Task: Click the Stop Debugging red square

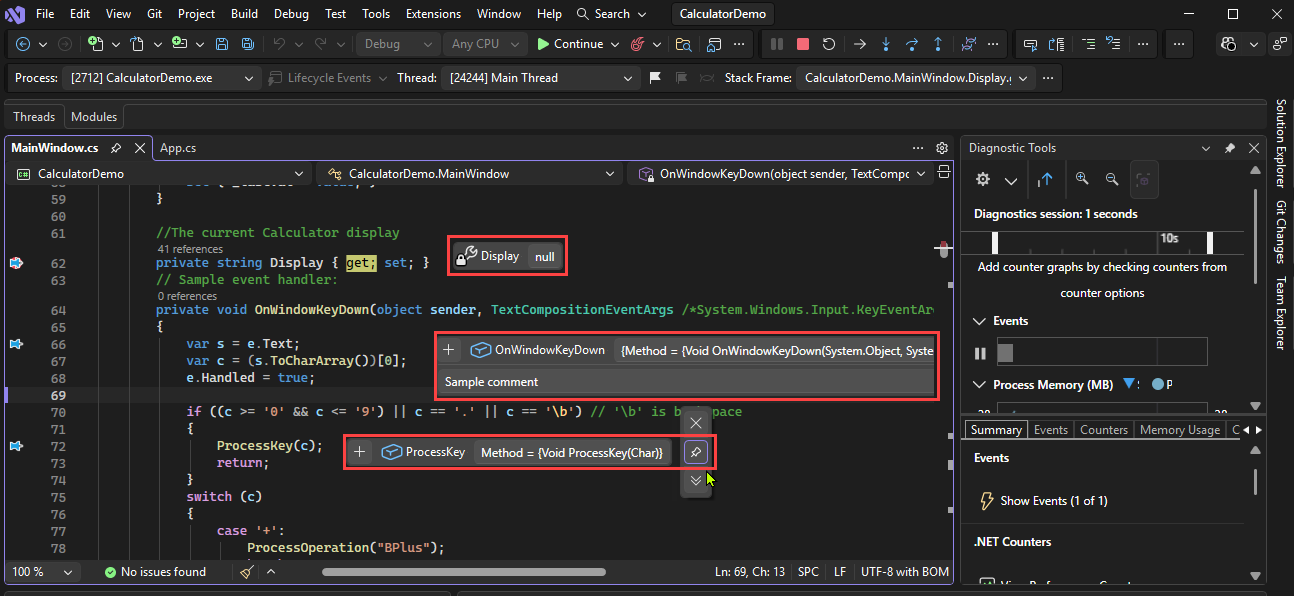Action: (x=803, y=44)
